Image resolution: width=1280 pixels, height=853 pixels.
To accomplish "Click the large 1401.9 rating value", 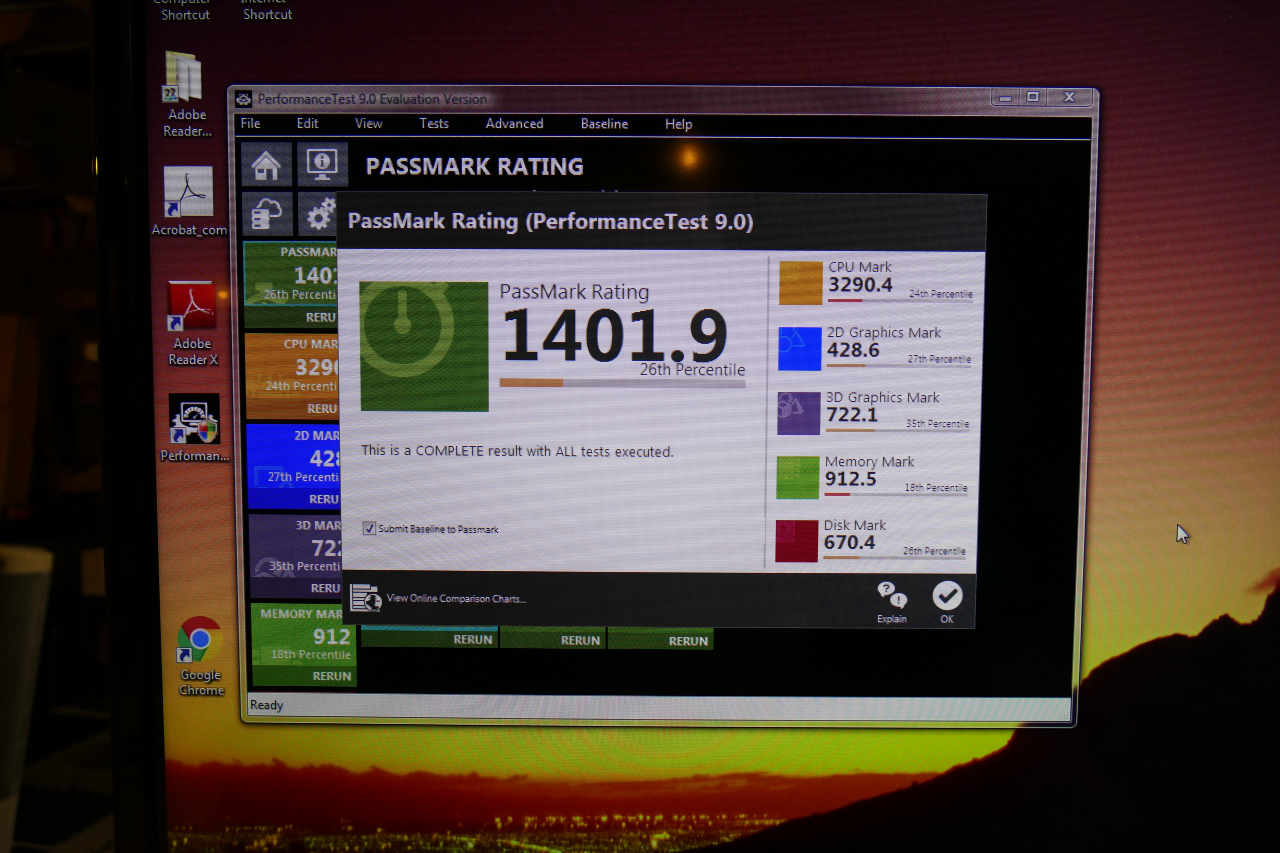I will point(614,337).
